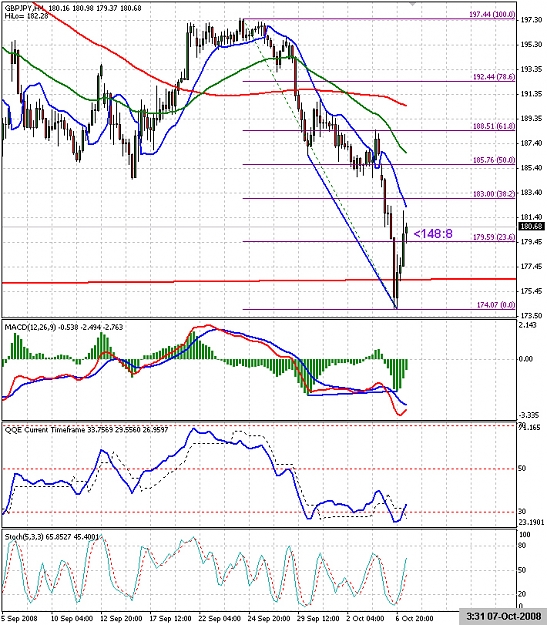
Task: Click the current price tag 180.68
Action: tap(531, 227)
